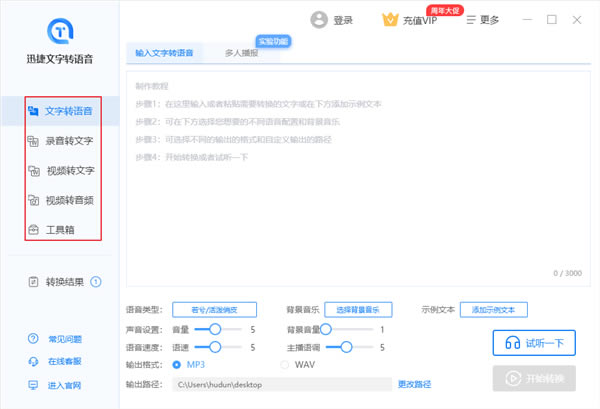Click the output path field
Image resolution: width=600 pixels, height=409 pixels.
282,385
